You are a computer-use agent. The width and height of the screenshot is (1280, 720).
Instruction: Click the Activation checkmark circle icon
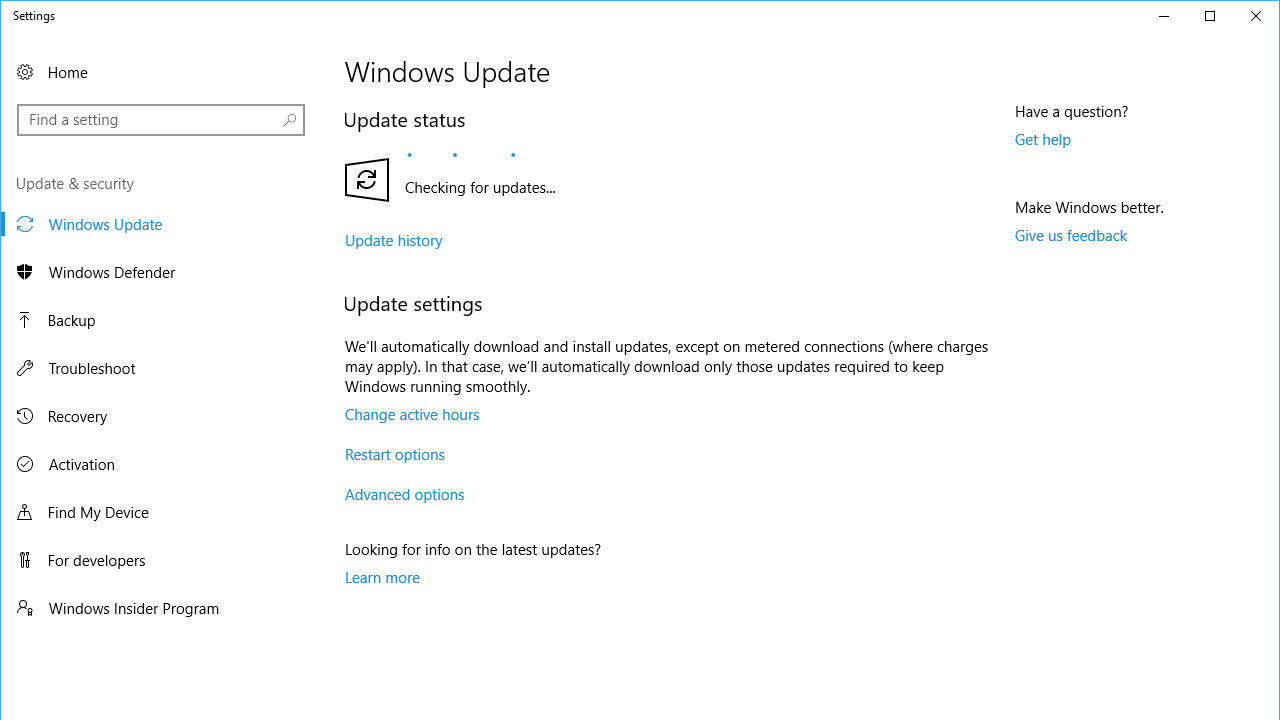[25, 464]
